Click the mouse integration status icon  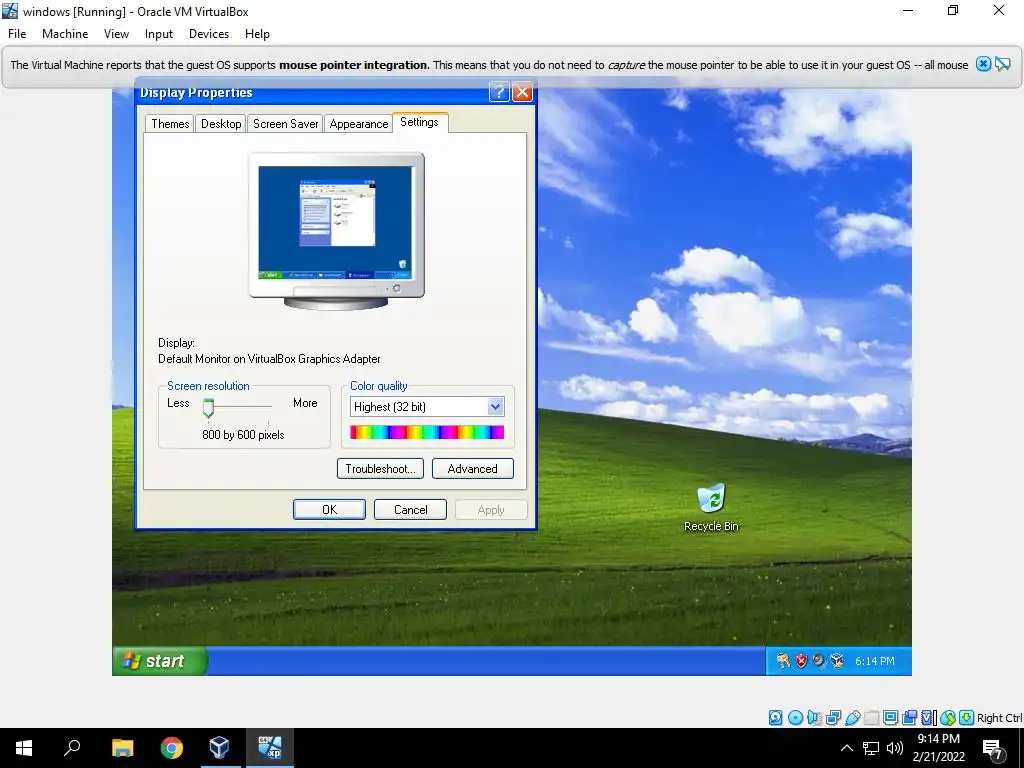click(948, 718)
